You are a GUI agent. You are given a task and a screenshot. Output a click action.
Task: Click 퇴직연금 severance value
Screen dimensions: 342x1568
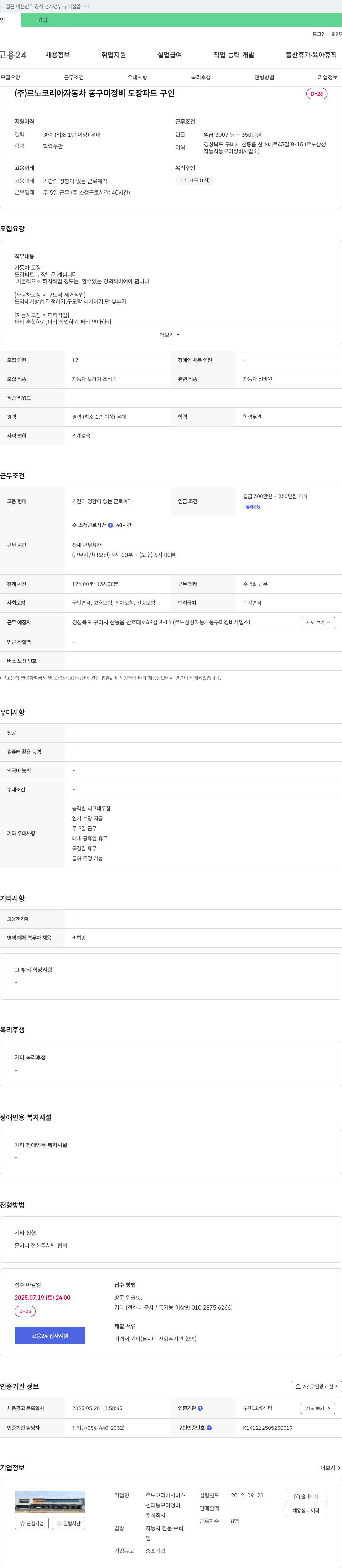(x=252, y=603)
